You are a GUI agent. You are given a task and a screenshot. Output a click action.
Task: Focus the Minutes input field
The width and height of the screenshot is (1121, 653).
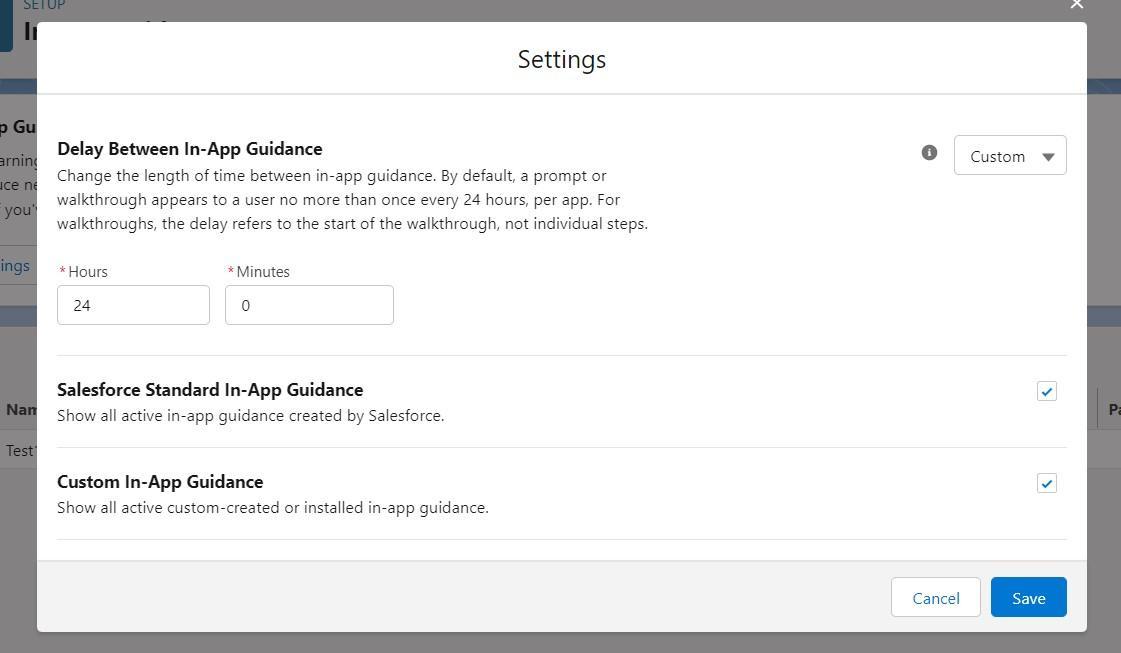[x=309, y=305]
